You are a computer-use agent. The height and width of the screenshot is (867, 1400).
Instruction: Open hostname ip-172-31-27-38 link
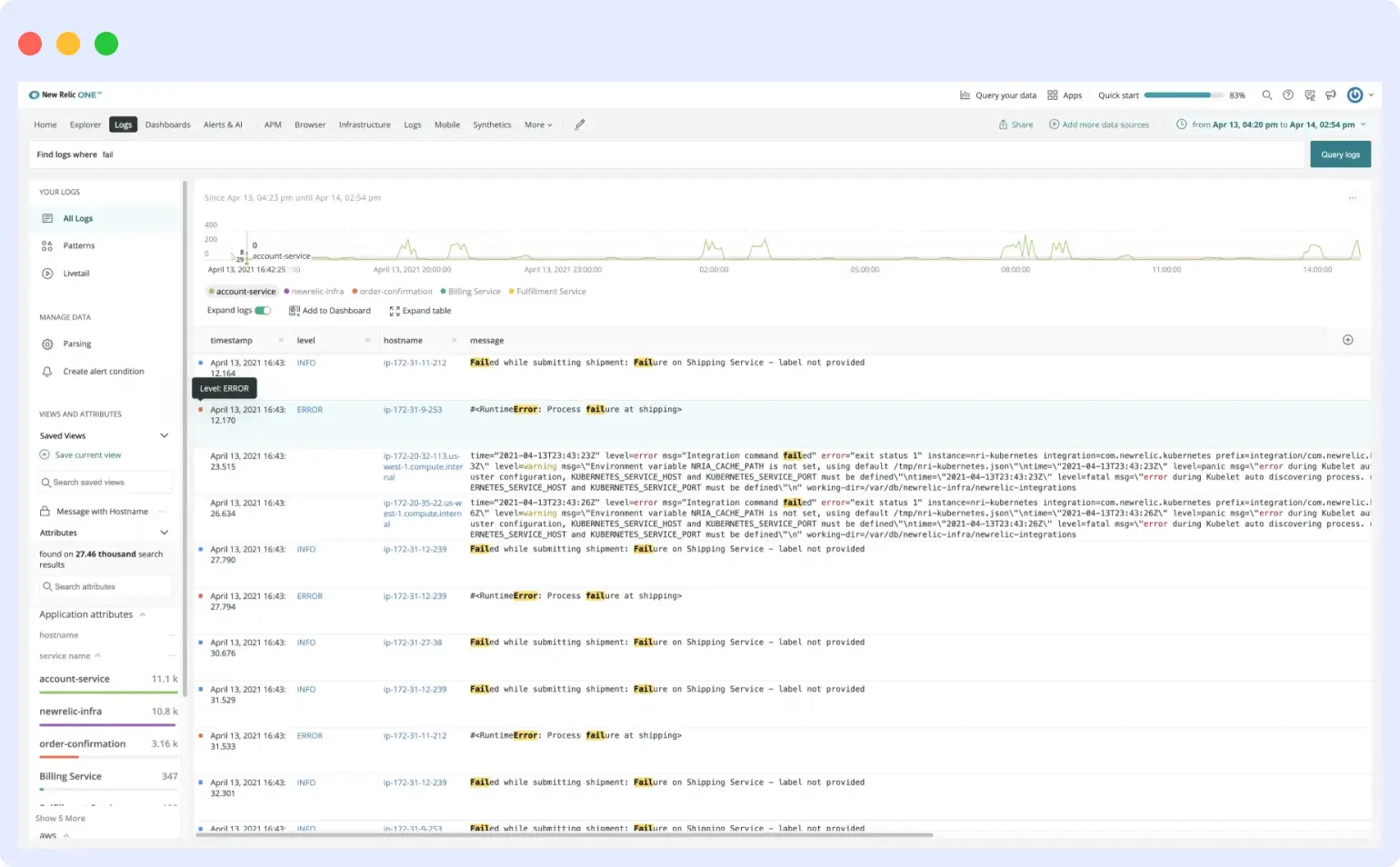413,643
